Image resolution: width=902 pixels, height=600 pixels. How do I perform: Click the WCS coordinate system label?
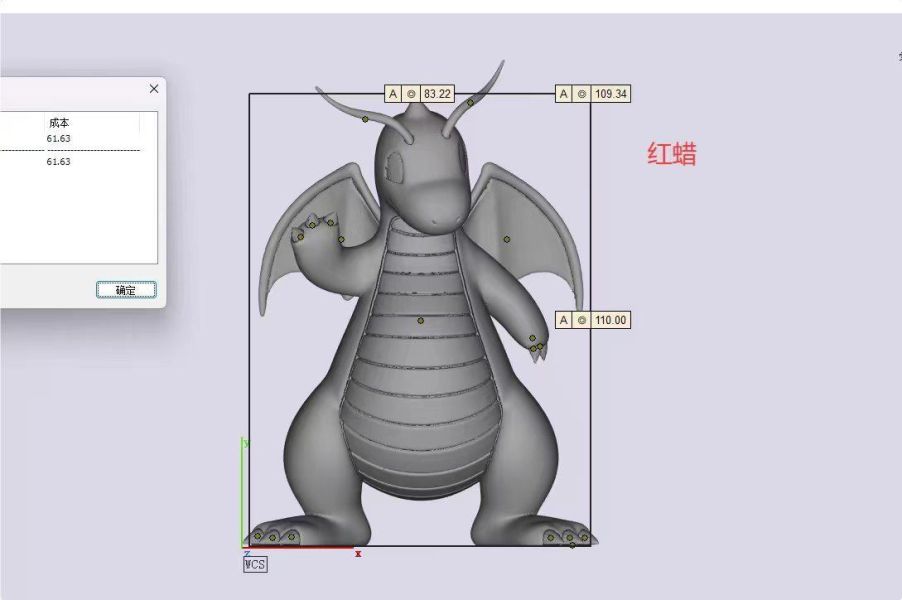click(x=255, y=564)
